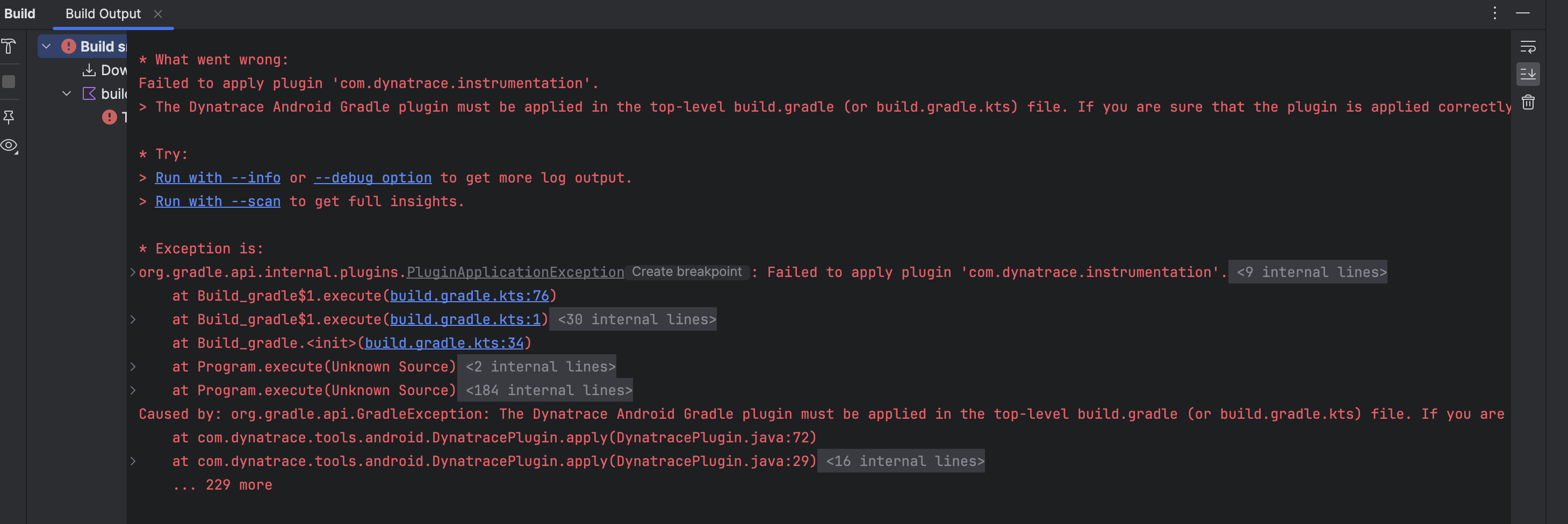Collapse the Kotlin build script tree node
1568x524 pixels.
point(67,93)
